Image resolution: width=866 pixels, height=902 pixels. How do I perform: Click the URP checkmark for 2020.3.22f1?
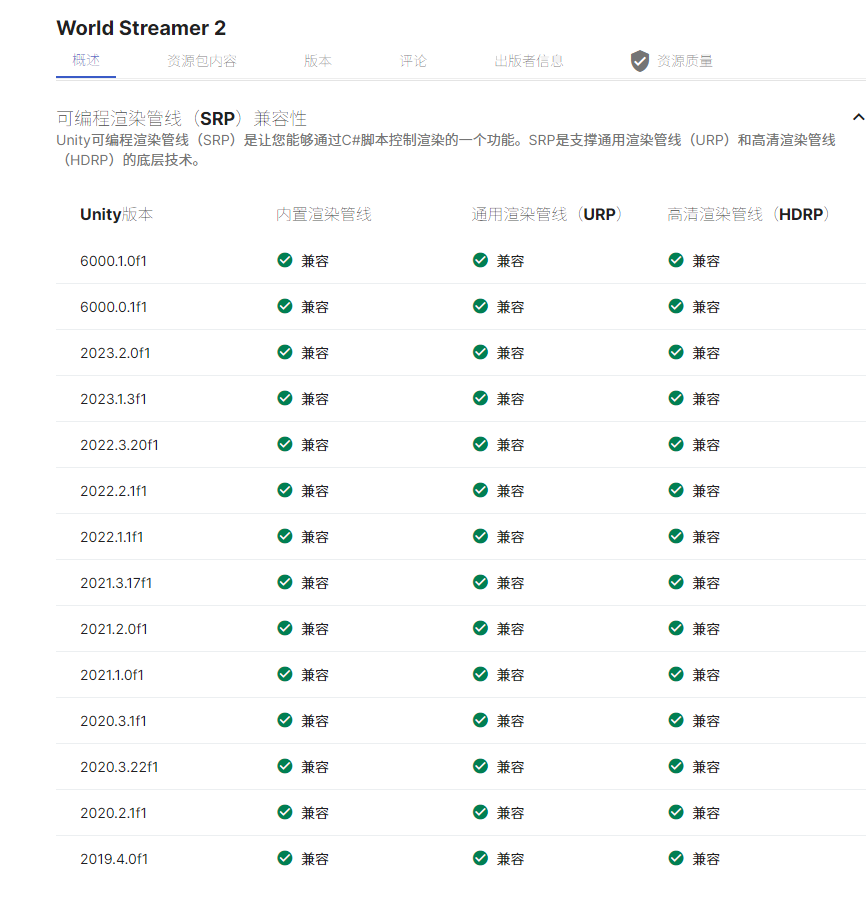(x=480, y=766)
